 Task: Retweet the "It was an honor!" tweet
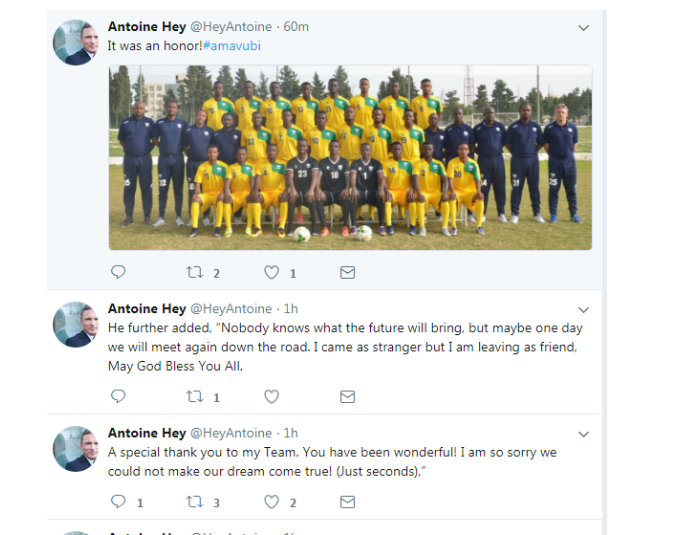(196, 272)
